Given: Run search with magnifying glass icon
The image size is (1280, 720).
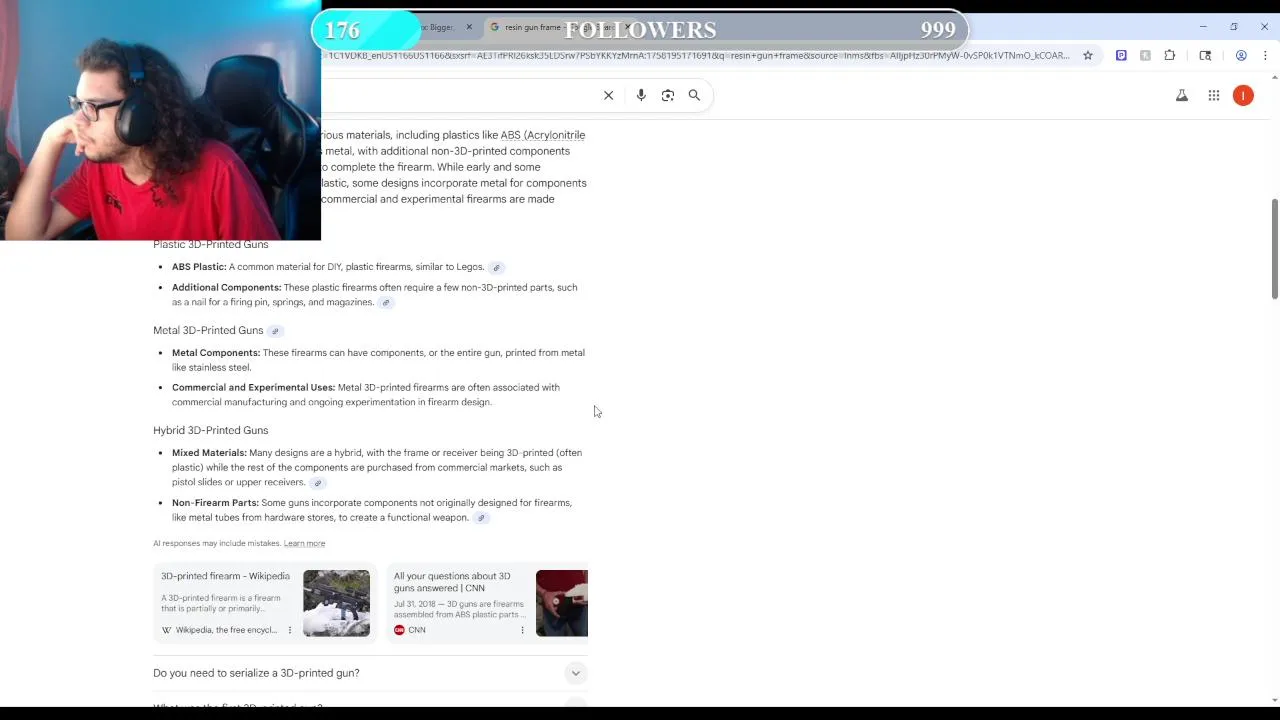Looking at the screenshot, I should [x=694, y=95].
